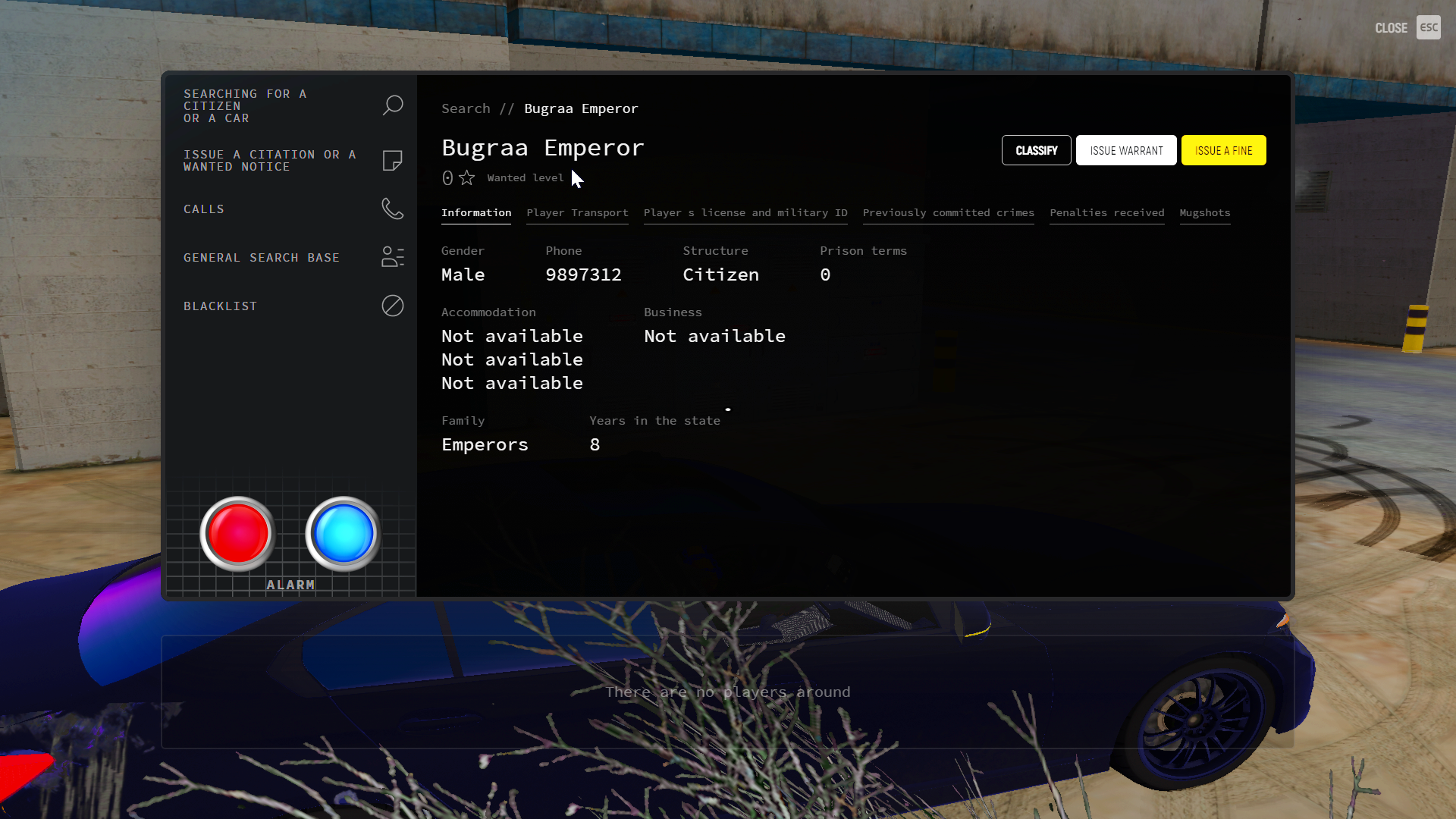Click the Blacklist prohibited circle icon
Viewport: 1456px width, 819px height.
click(392, 306)
